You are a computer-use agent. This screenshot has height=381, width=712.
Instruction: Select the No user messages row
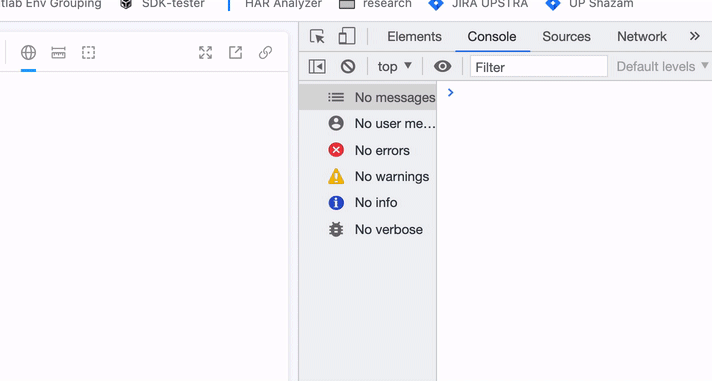tap(368, 124)
